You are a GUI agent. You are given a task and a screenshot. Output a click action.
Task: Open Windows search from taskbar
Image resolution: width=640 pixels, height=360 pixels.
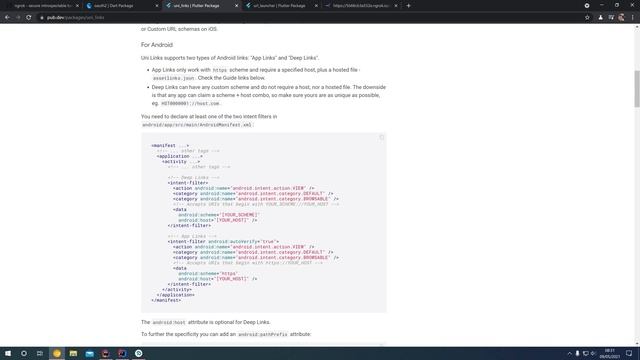click(24, 353)
